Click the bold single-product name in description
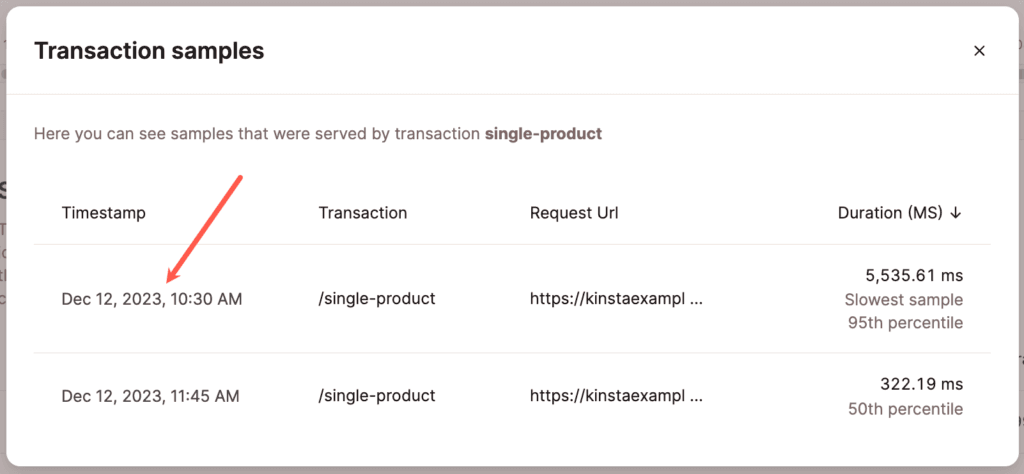1024x474 pixels. point(543,133)
